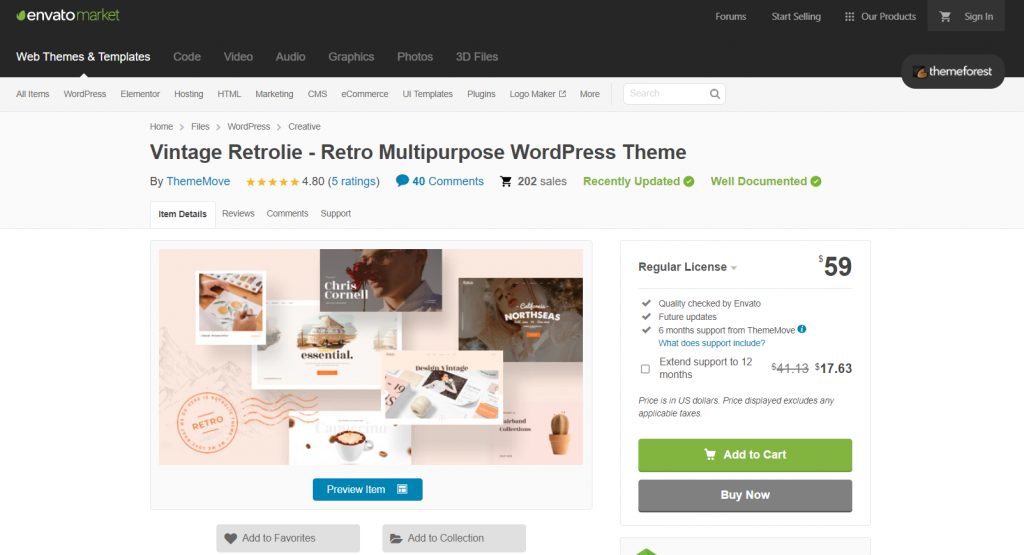Click the cart icon beside 202 sales

coord(505,182)
